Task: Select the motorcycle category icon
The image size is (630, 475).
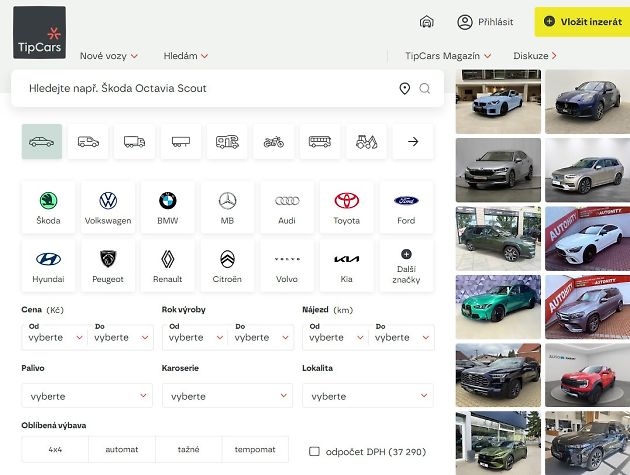Action: click(x=274, y=141)
